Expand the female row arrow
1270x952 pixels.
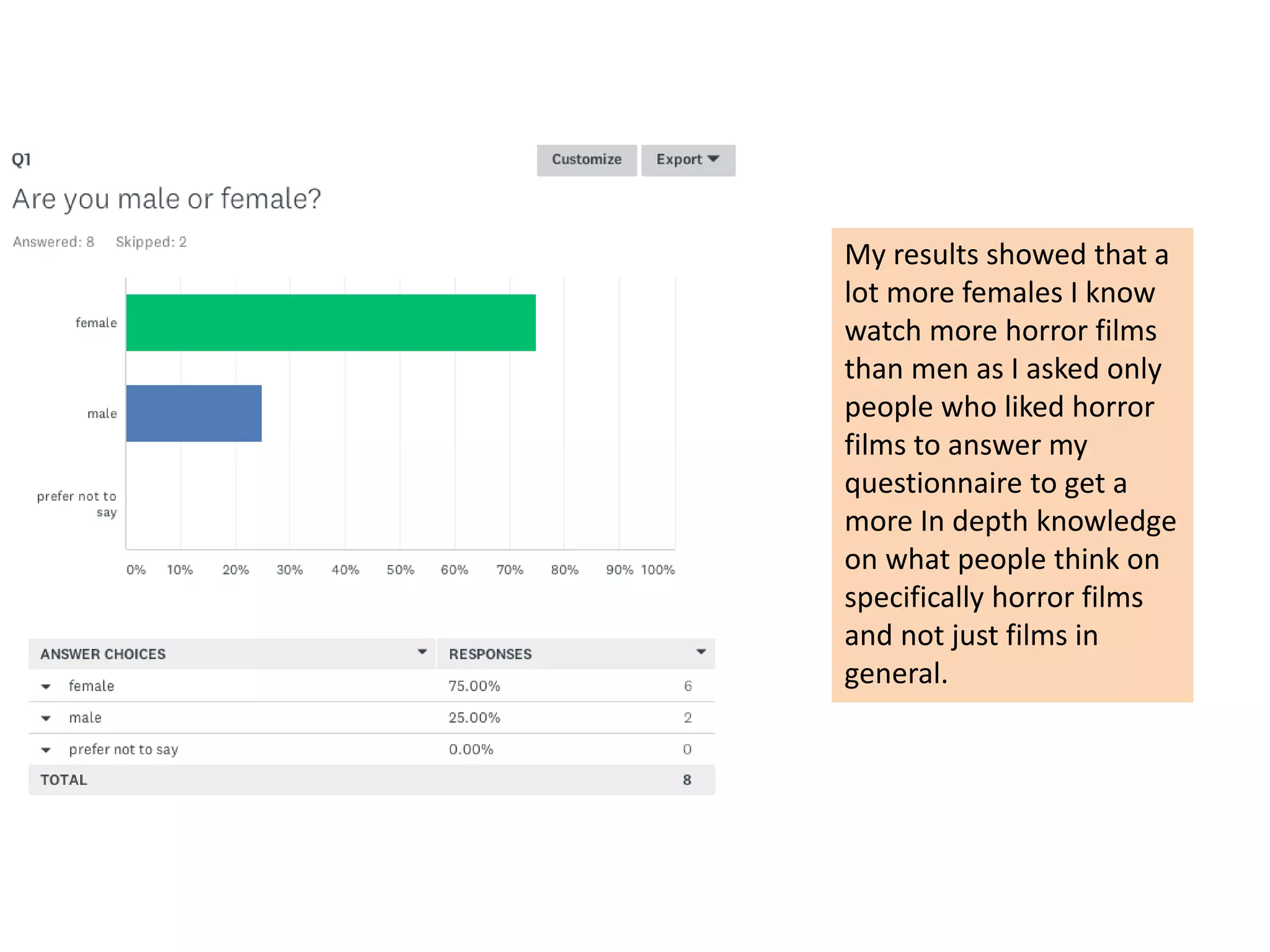[46, 687]
